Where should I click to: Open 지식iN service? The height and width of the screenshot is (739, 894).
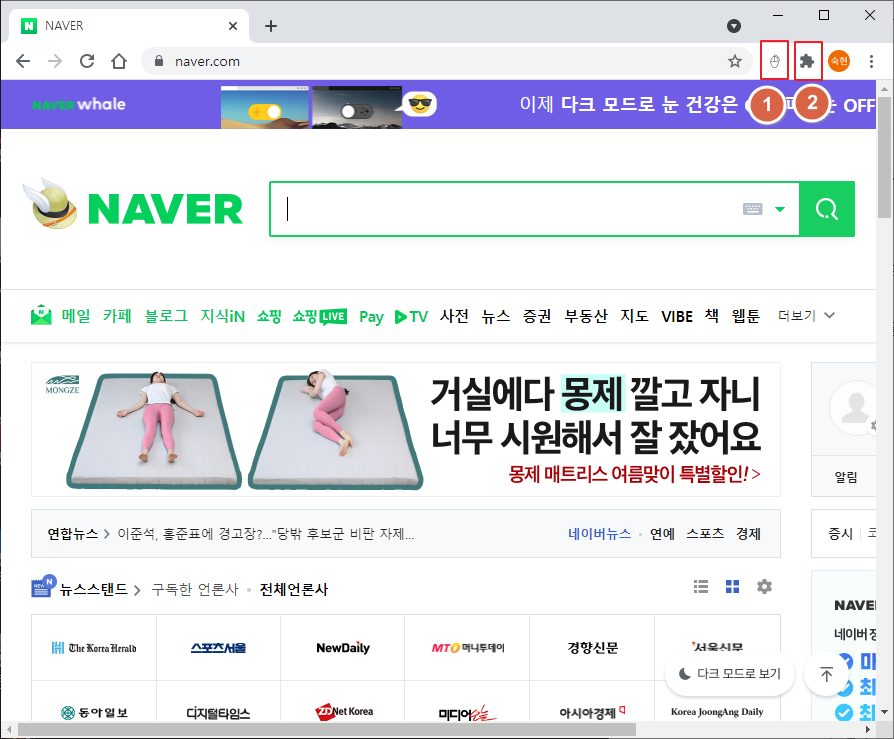point(222,316)
